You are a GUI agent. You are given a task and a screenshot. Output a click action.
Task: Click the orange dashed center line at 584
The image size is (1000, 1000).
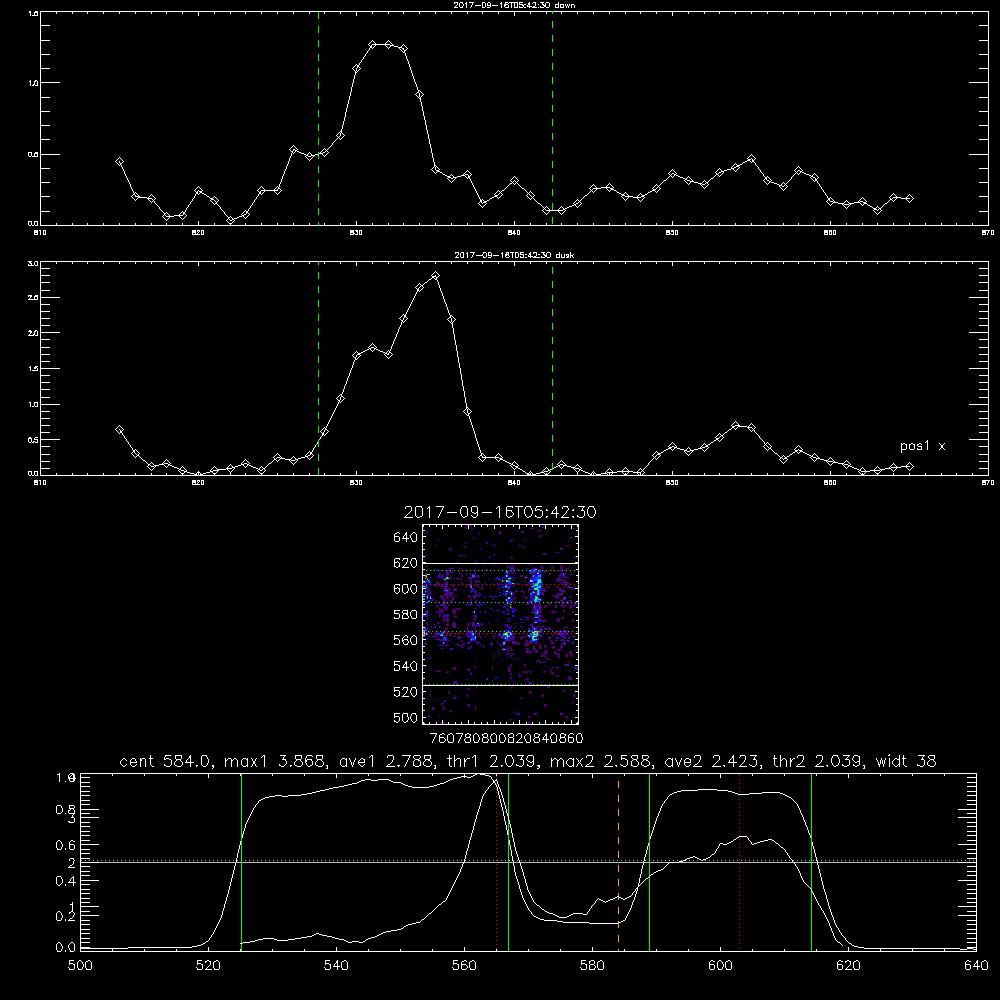coord(618,861)
